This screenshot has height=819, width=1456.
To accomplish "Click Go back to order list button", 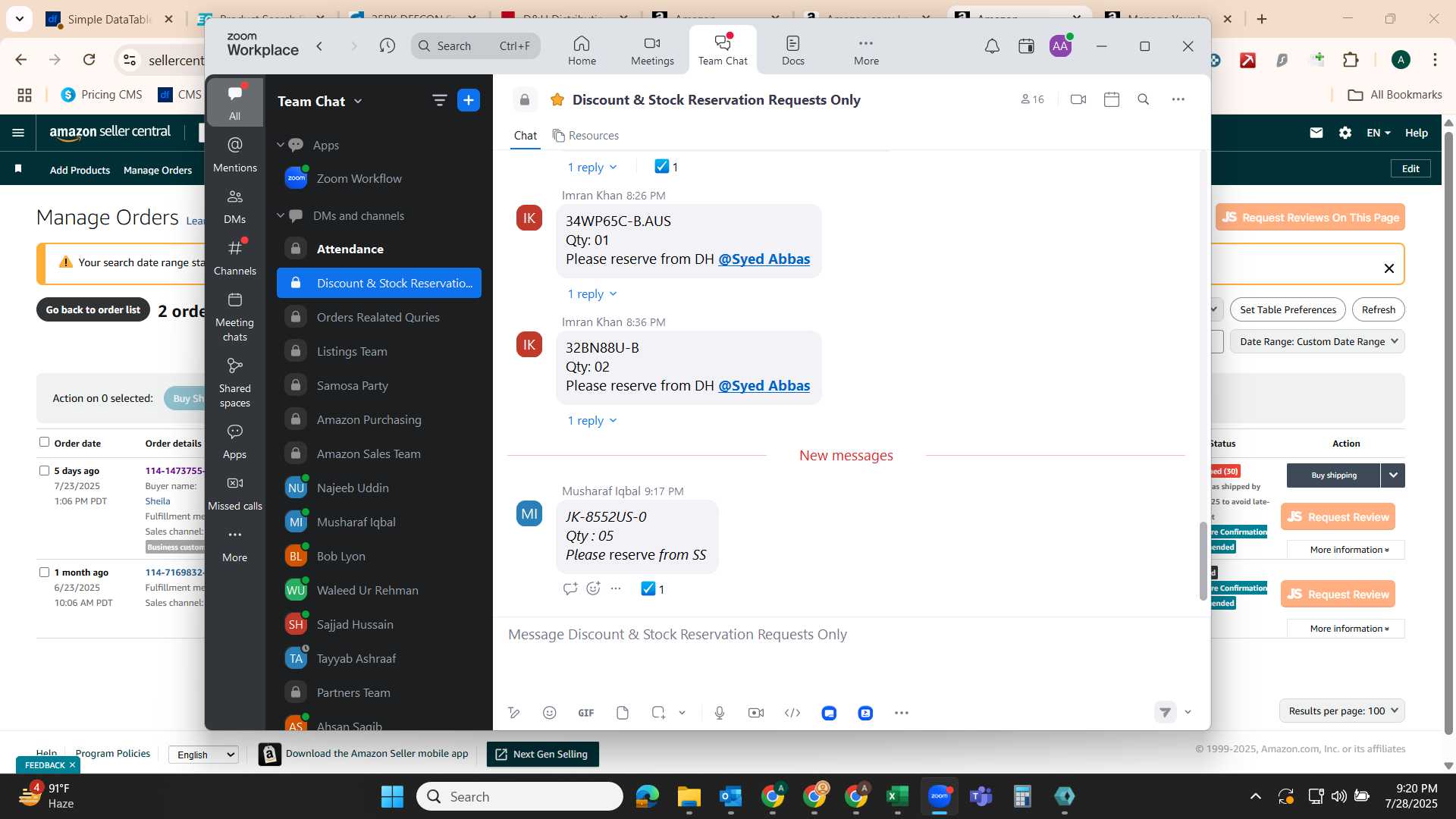I will coord(93,309).
